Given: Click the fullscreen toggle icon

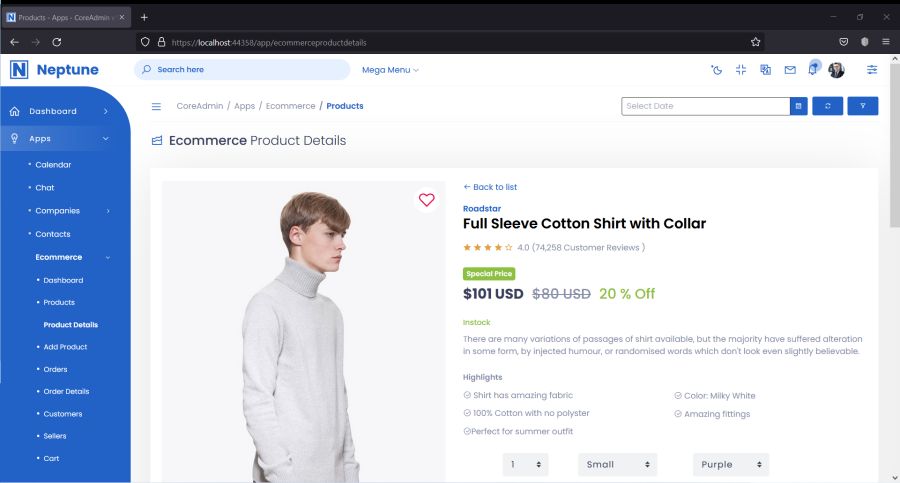Looking at the screenshot, I should (x=741, y=70).
